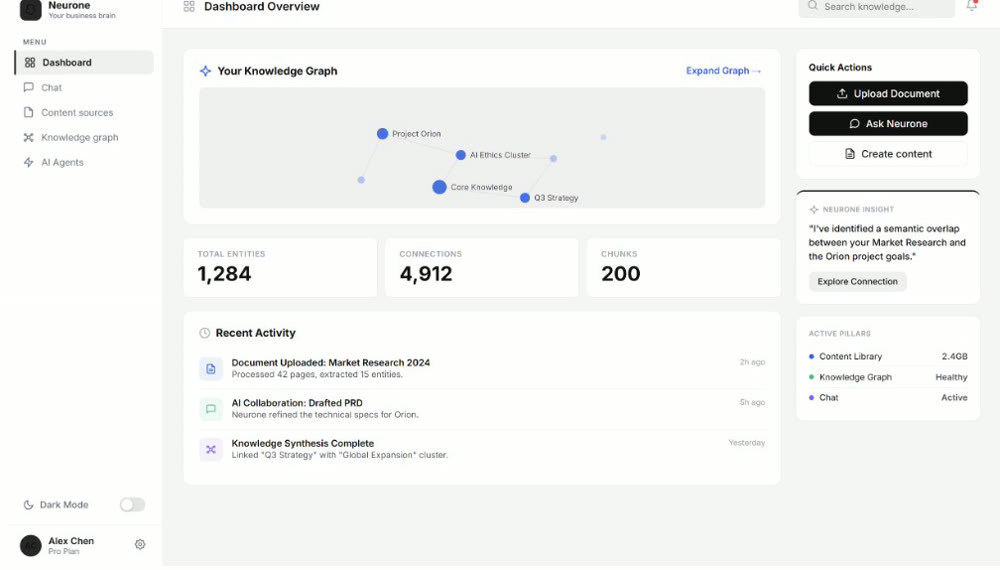
Task: Click the Connections 4,912 card
Action: coord(482,267)
